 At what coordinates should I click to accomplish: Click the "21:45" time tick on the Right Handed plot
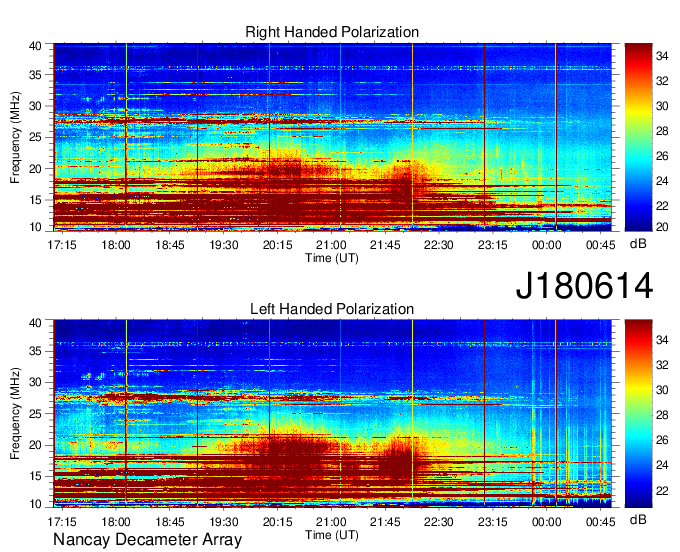385,245
